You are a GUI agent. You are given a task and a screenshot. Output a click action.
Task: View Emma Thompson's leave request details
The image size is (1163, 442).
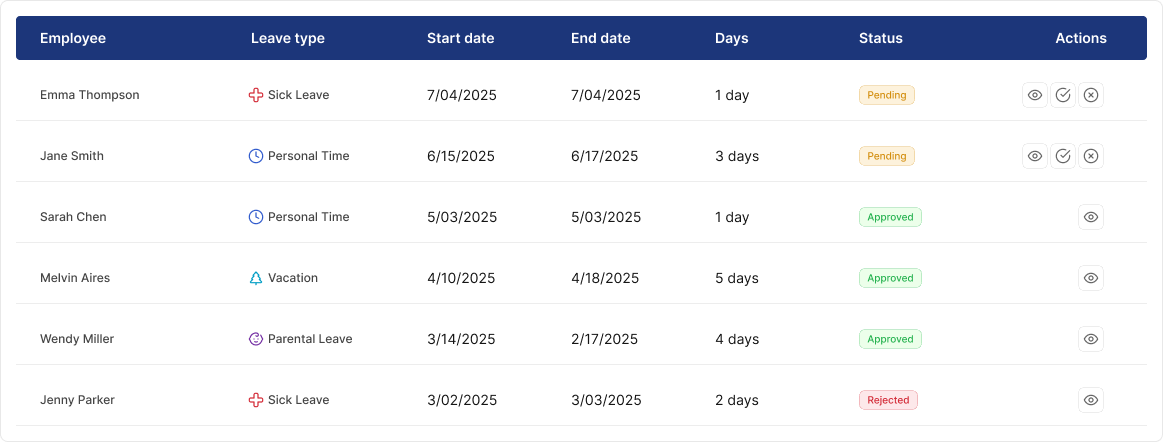[x=1035, y=95]
